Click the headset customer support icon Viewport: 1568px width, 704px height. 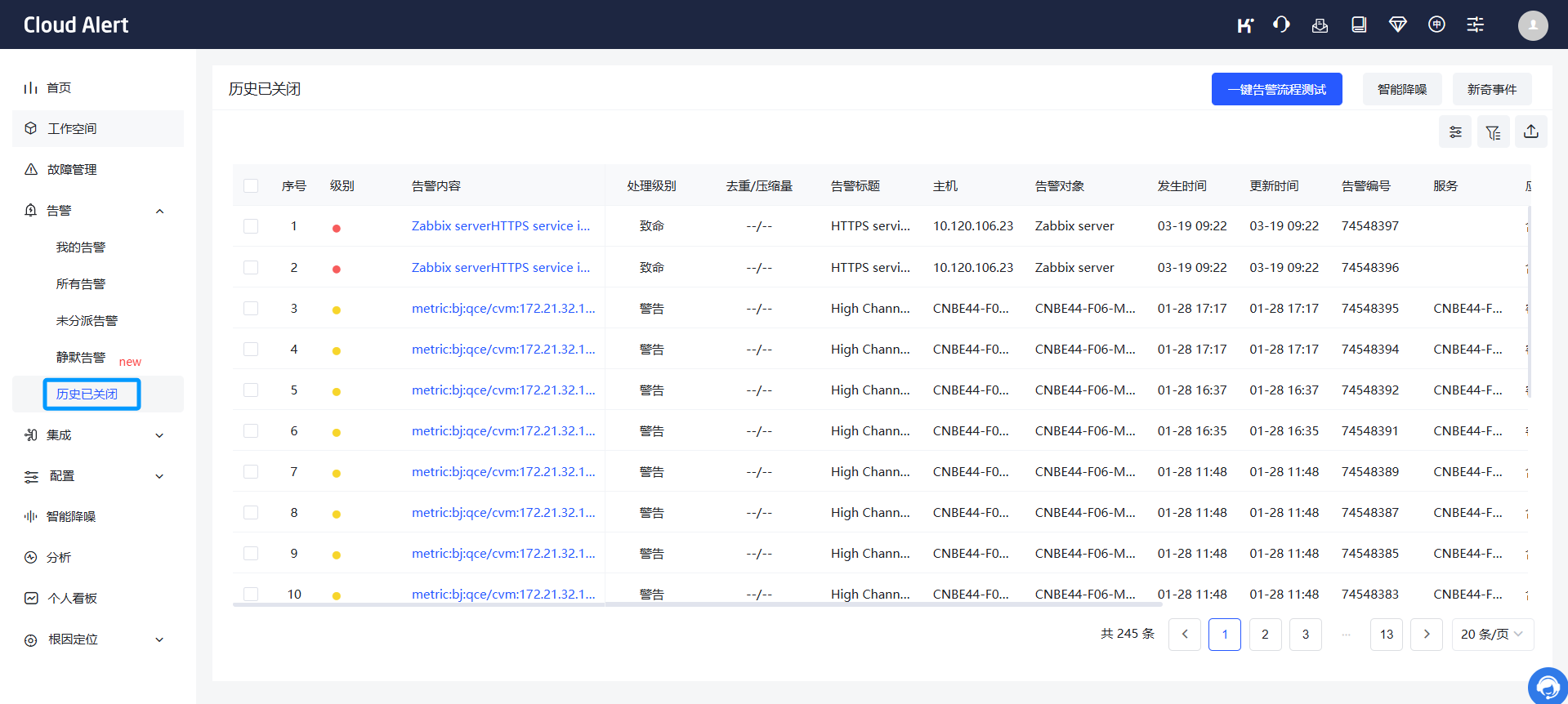1281,25
